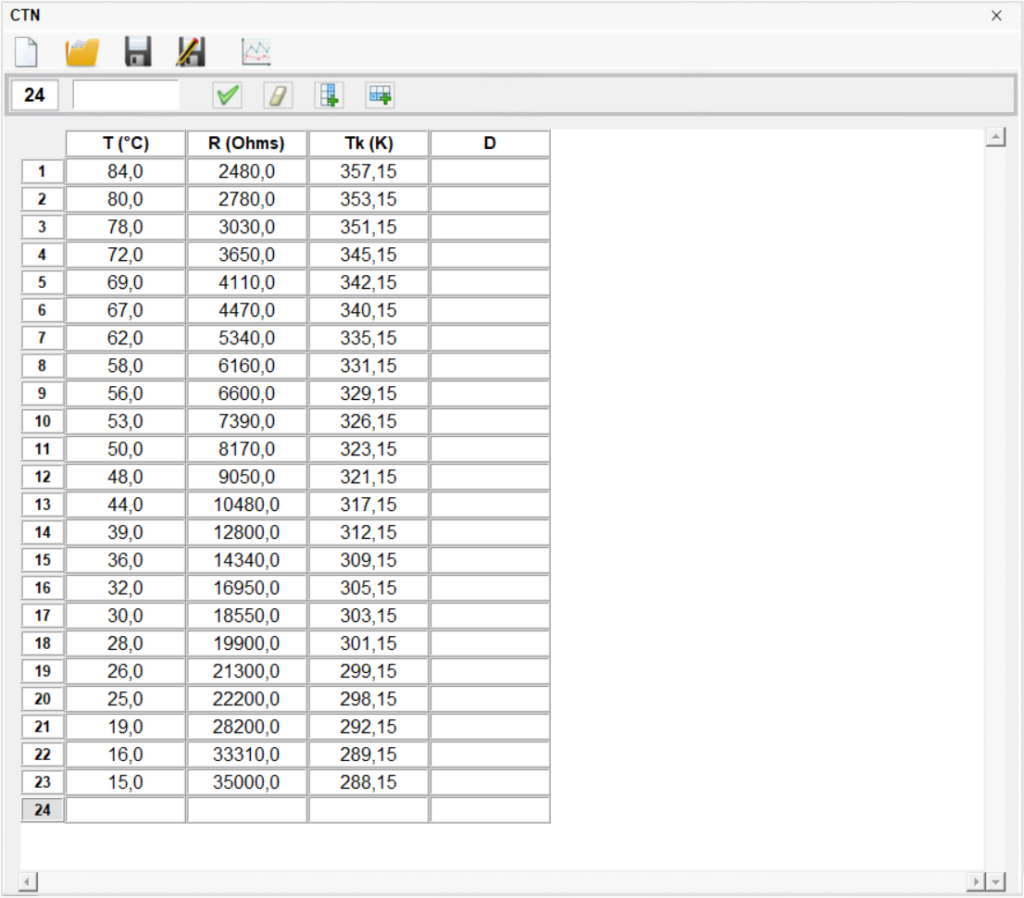The width and height of the screenshot is (1024, 898).
Task: Click the horizontal scrollbar right arrow
Action: click(976, 882)
